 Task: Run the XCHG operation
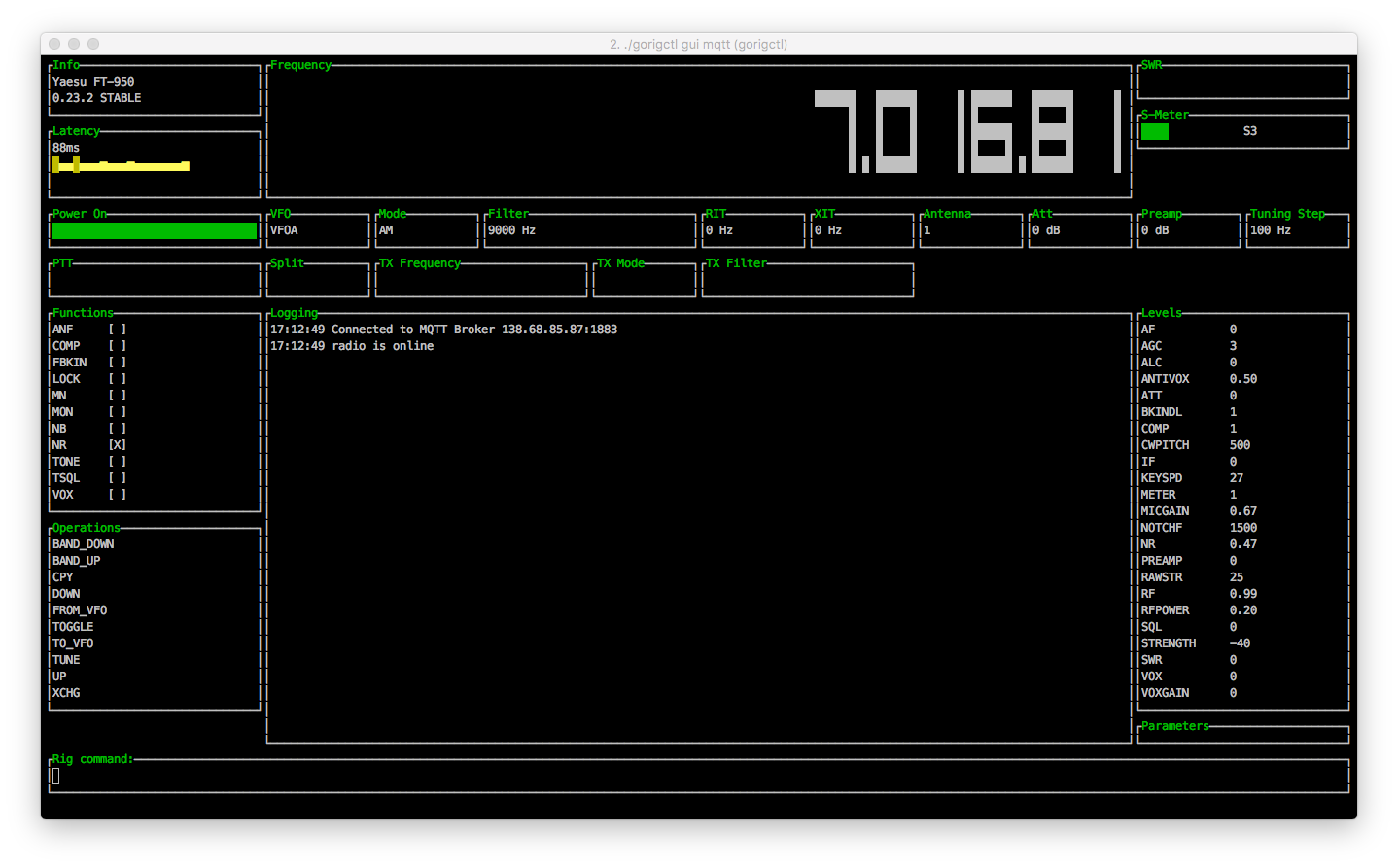pos(66,693)
